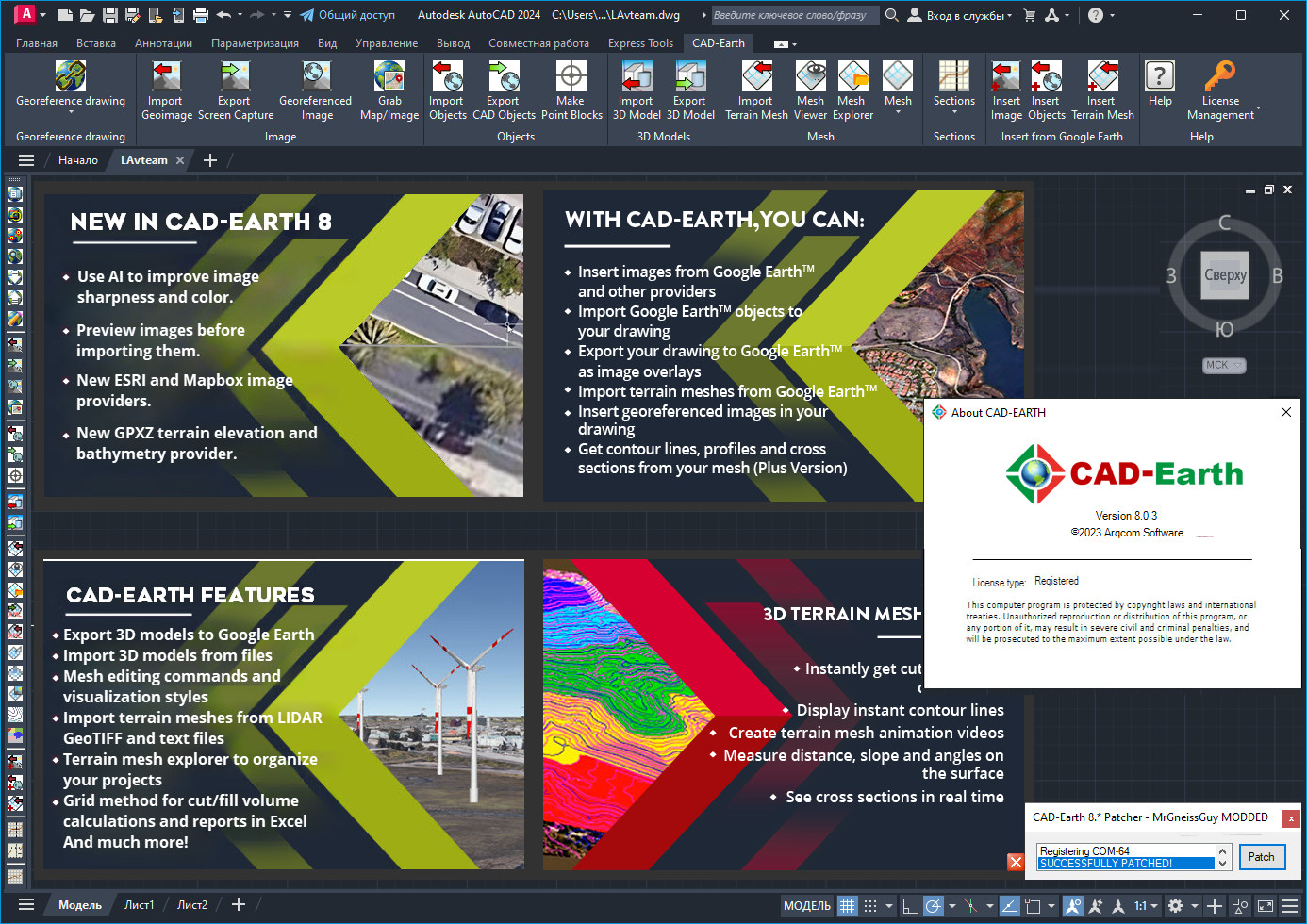Open the workspace switching gear icon

[x=1175, y=905]
